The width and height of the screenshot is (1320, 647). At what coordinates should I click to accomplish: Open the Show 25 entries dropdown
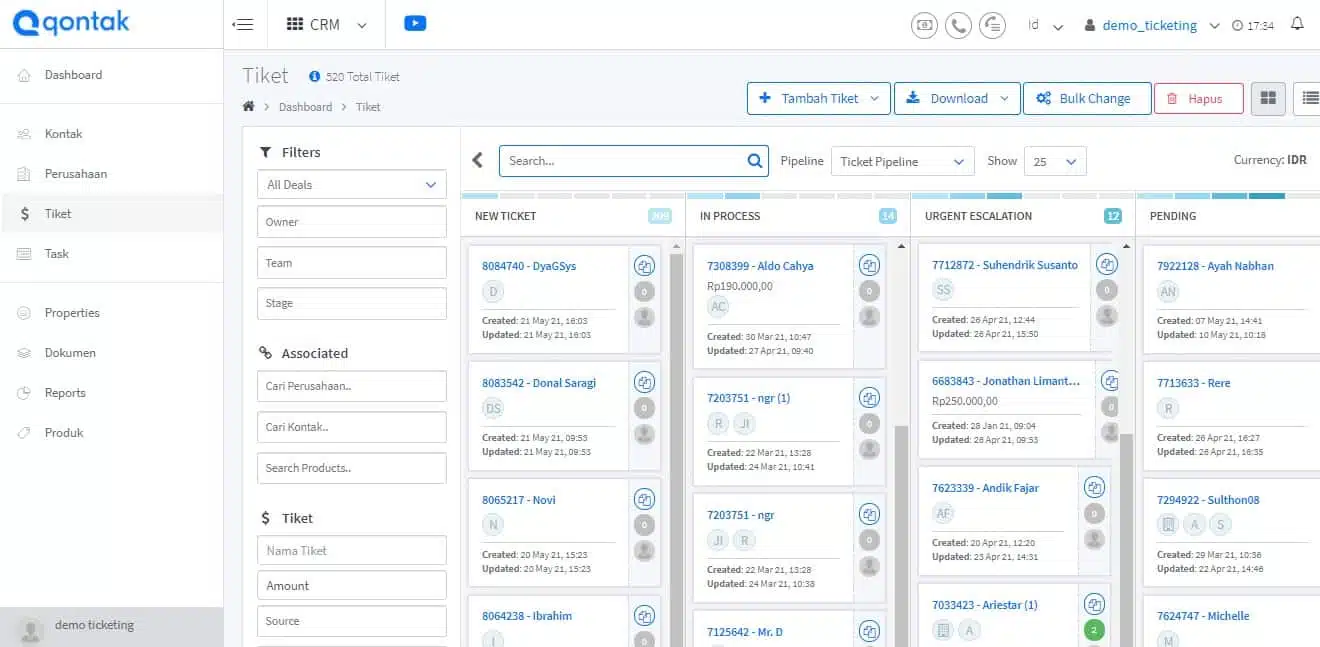(x=1055, y=161)
